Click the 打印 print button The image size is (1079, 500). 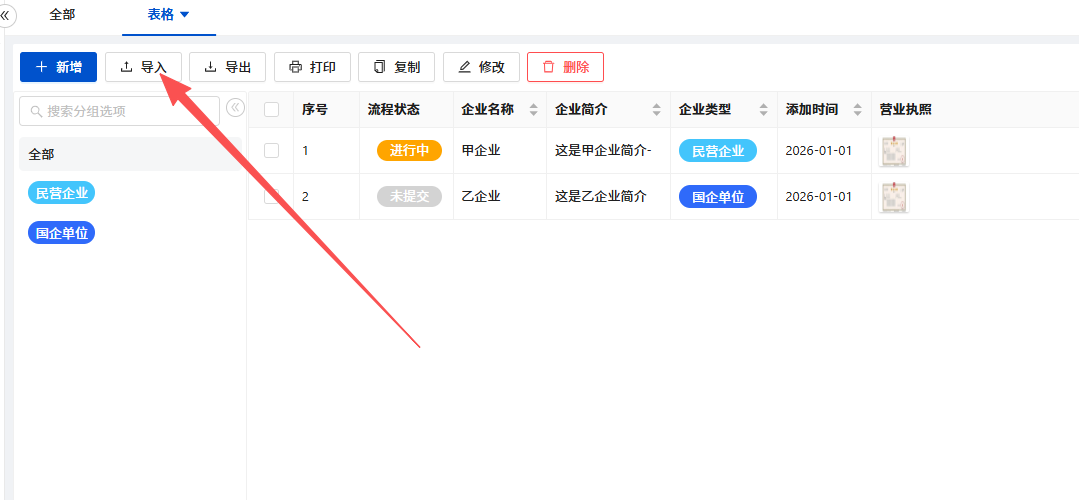pyautogui.click(x=312, y=67)
